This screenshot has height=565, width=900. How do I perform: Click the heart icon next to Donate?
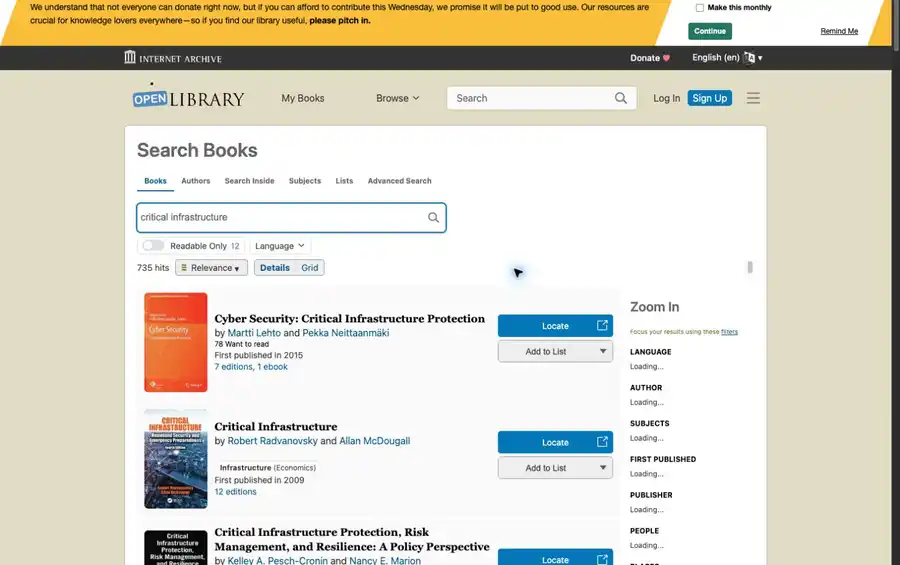point(666,58)
